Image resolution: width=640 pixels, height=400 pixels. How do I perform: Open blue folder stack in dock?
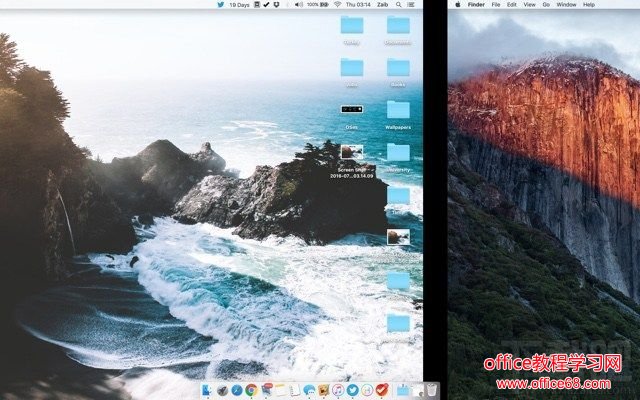pyautogui.click(x=403, y=390)
